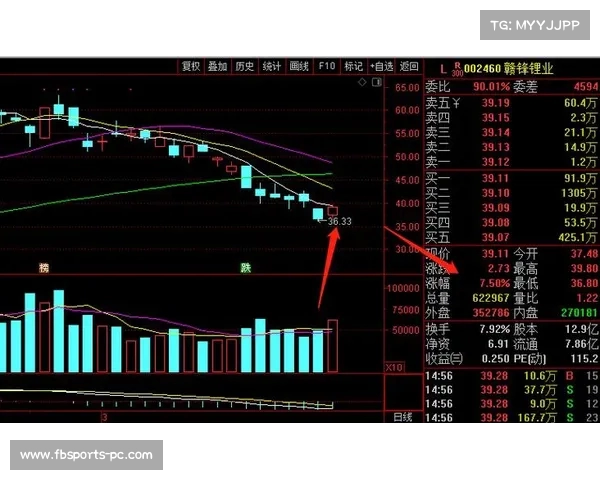The image size is (600, 480).
Task: Activate the 画线 drawing tool
Action: pyautogui.click(x=298, y=66)
